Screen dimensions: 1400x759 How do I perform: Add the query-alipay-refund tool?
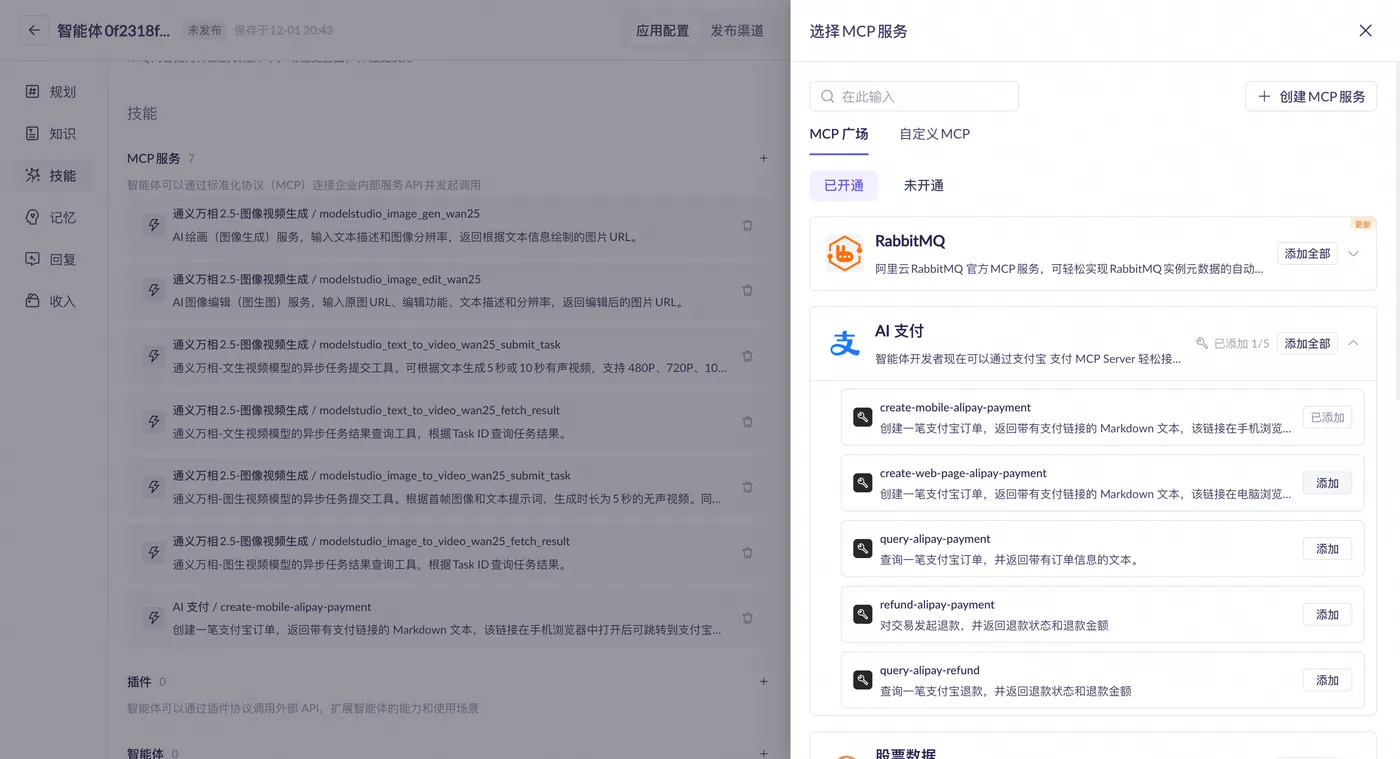pos(1327,680)
